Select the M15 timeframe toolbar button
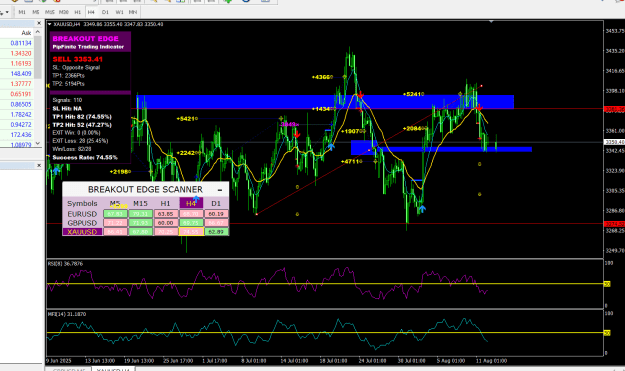Image resolution: width=625 pixels, height=371 pixels. tap(50, 12)
